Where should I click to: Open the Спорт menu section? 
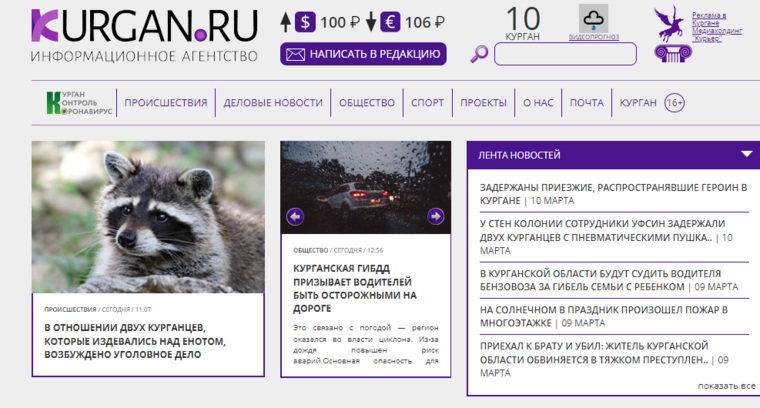tap(428, 103)
